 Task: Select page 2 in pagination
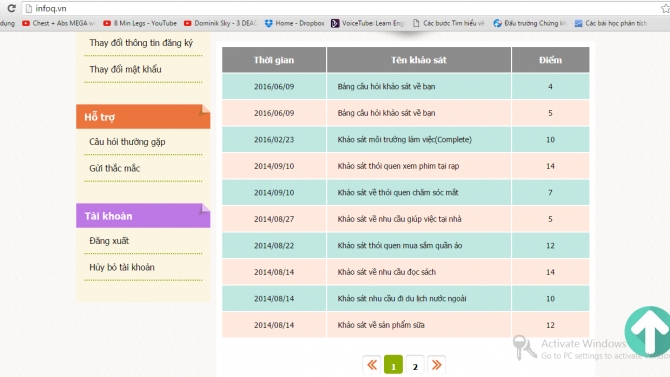click(415, 365)
